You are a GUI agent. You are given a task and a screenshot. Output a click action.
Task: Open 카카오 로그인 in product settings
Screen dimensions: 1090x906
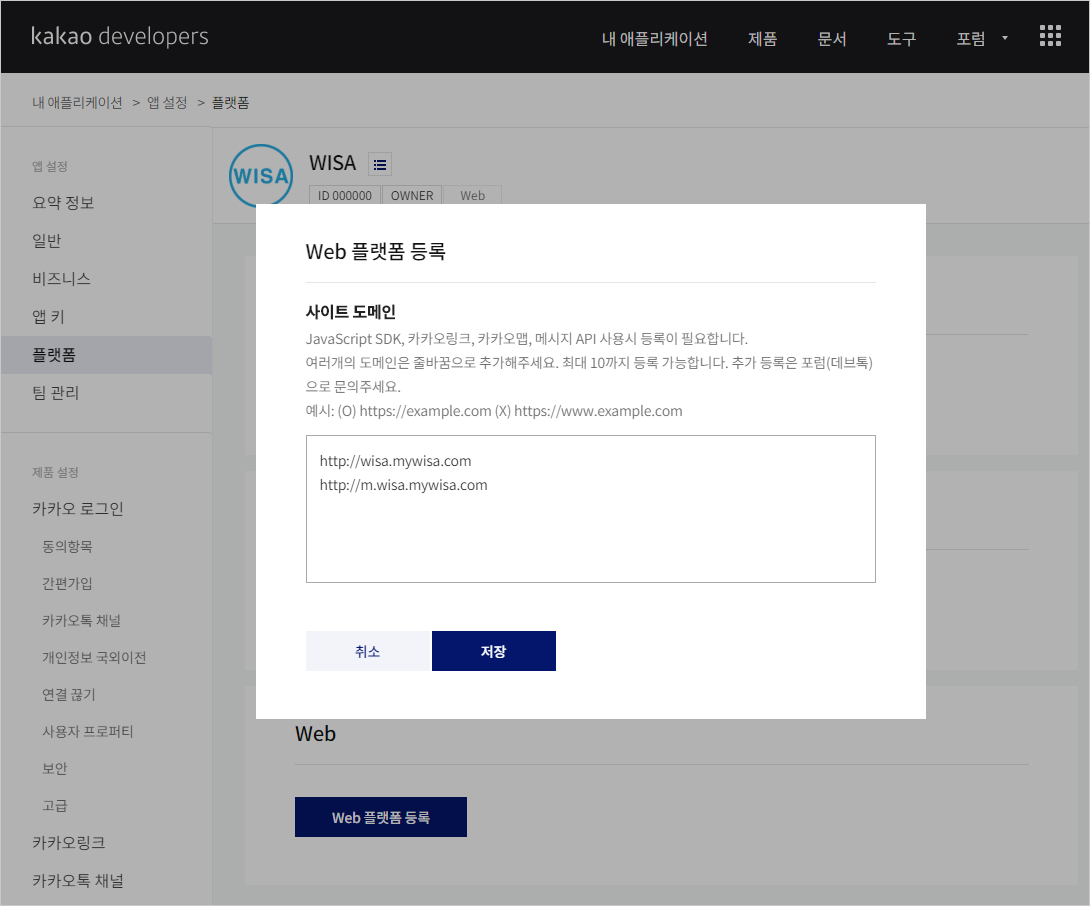[78, 508]
